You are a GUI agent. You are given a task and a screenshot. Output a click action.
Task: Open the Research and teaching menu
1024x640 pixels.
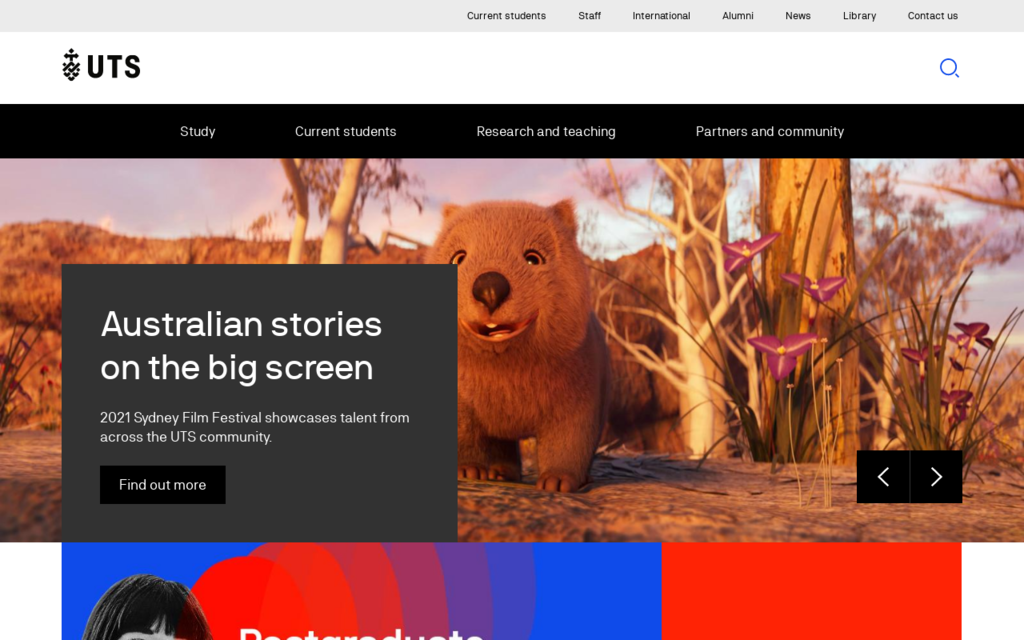tap(546, 131)
